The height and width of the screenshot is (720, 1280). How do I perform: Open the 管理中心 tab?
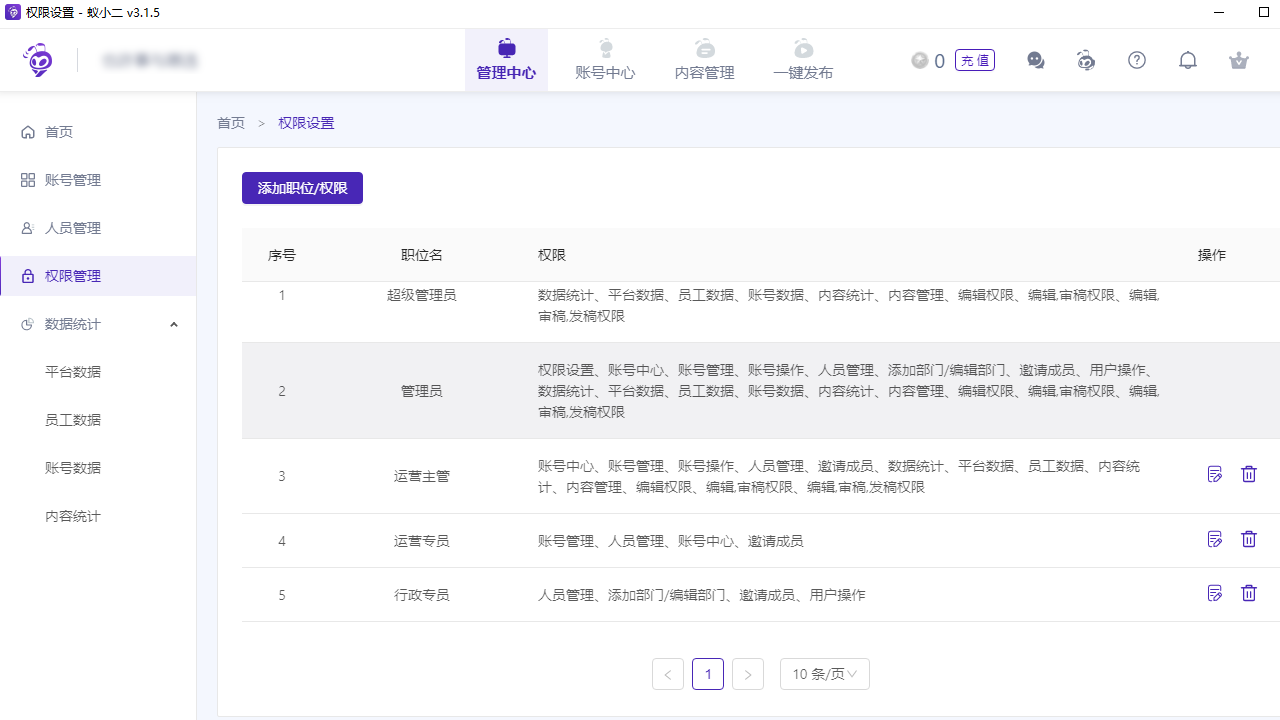tap(506, 60)
